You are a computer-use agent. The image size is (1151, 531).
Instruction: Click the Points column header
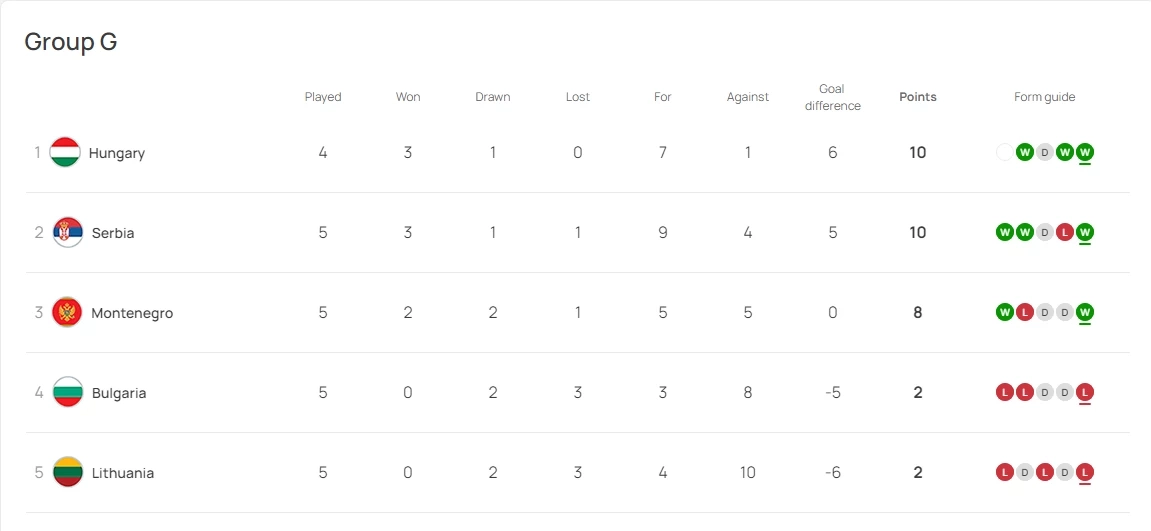point(918,97)
